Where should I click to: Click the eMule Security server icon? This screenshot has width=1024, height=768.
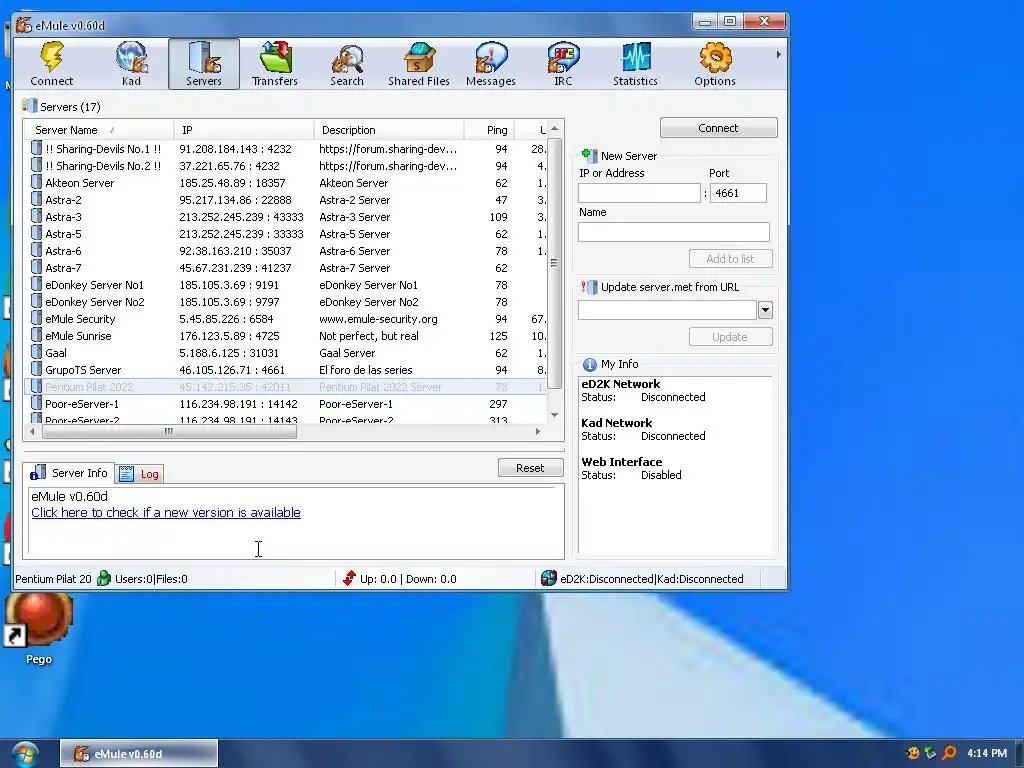click(x=37, y=319)
